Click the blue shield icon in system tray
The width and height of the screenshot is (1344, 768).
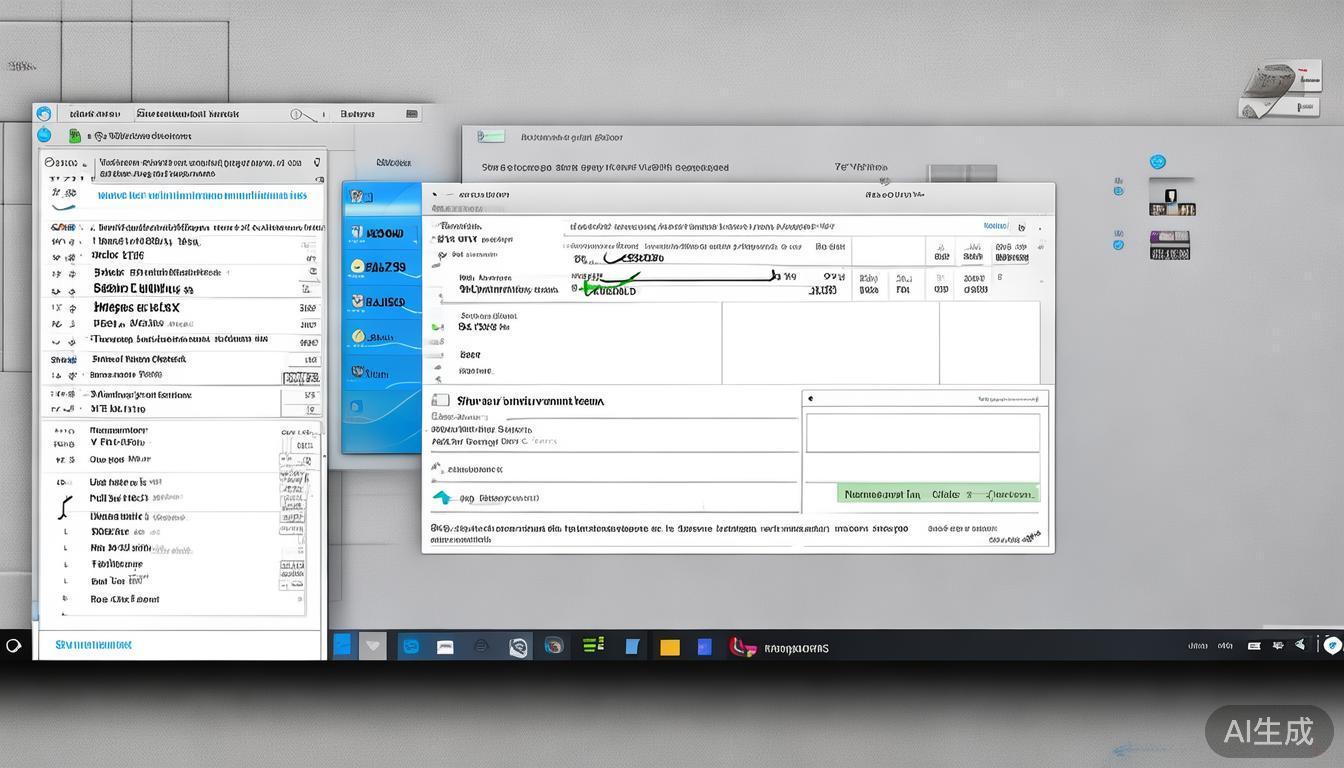[x=1332, y=646]
